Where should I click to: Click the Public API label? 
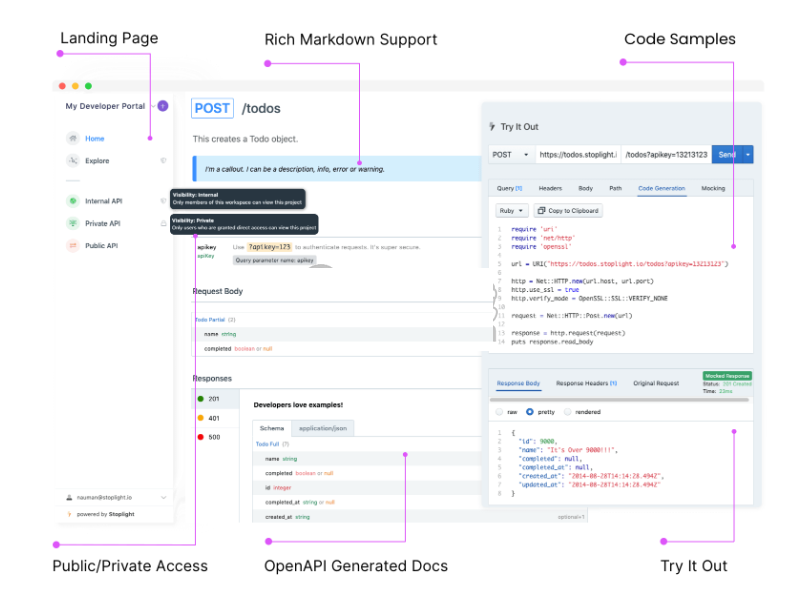(101, 246)
